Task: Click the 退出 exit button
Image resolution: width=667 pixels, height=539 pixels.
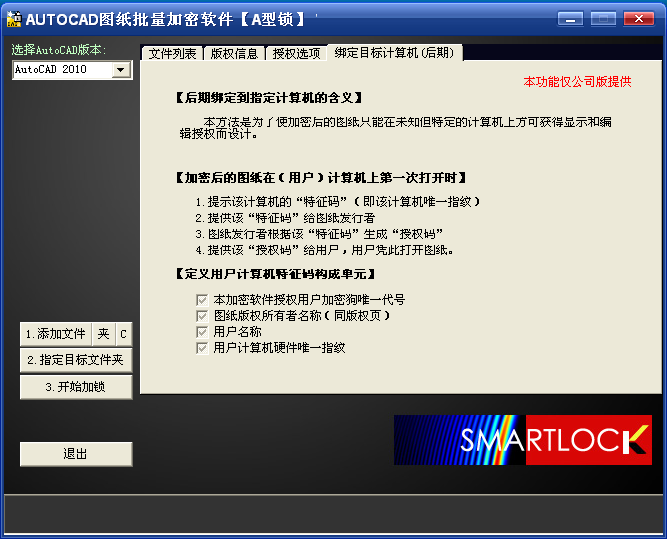Action: pos(76,454)
